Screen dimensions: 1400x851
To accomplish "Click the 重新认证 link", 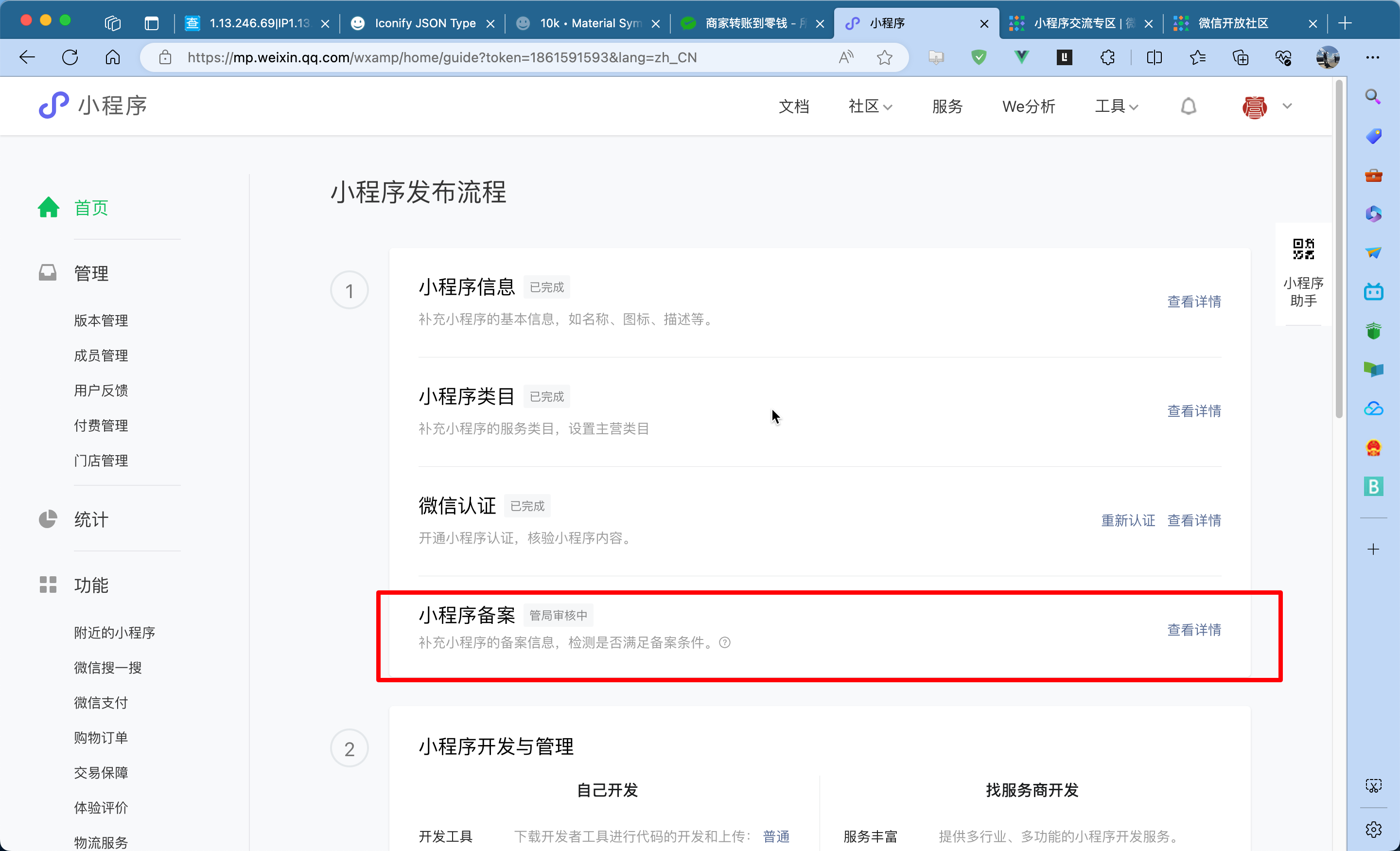I will point(1128,520).
